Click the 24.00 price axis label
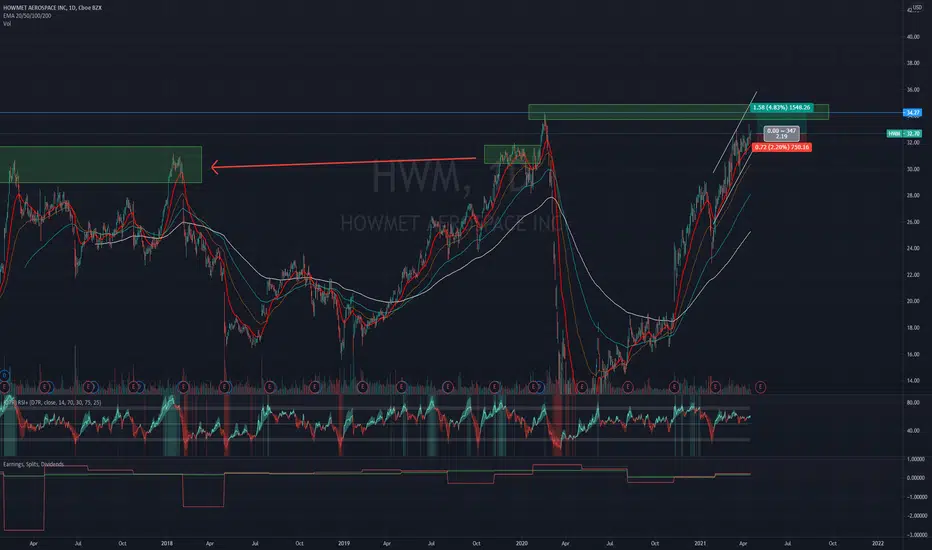The image size is (932, 550). tap(912, 249)
